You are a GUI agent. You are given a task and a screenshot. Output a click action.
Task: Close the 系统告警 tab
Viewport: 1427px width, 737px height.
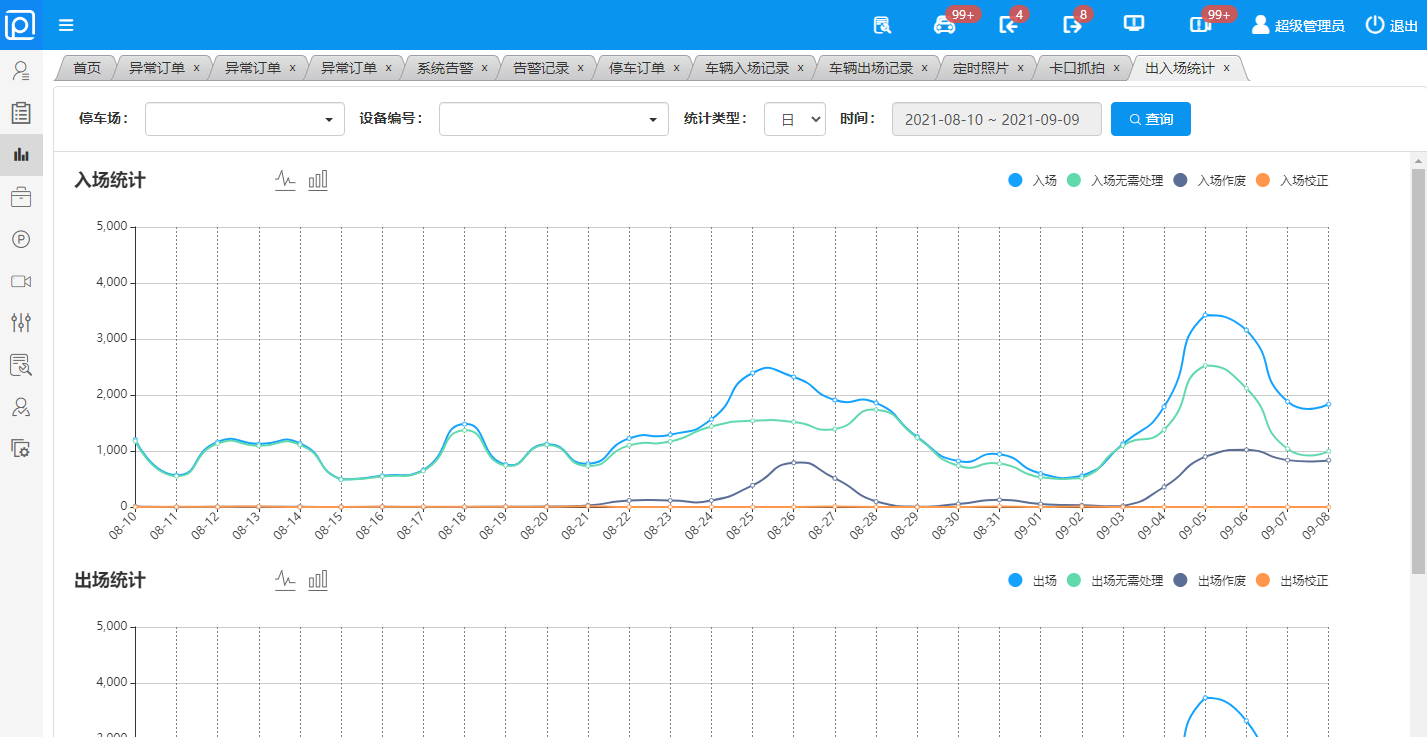tap(485, 68)
